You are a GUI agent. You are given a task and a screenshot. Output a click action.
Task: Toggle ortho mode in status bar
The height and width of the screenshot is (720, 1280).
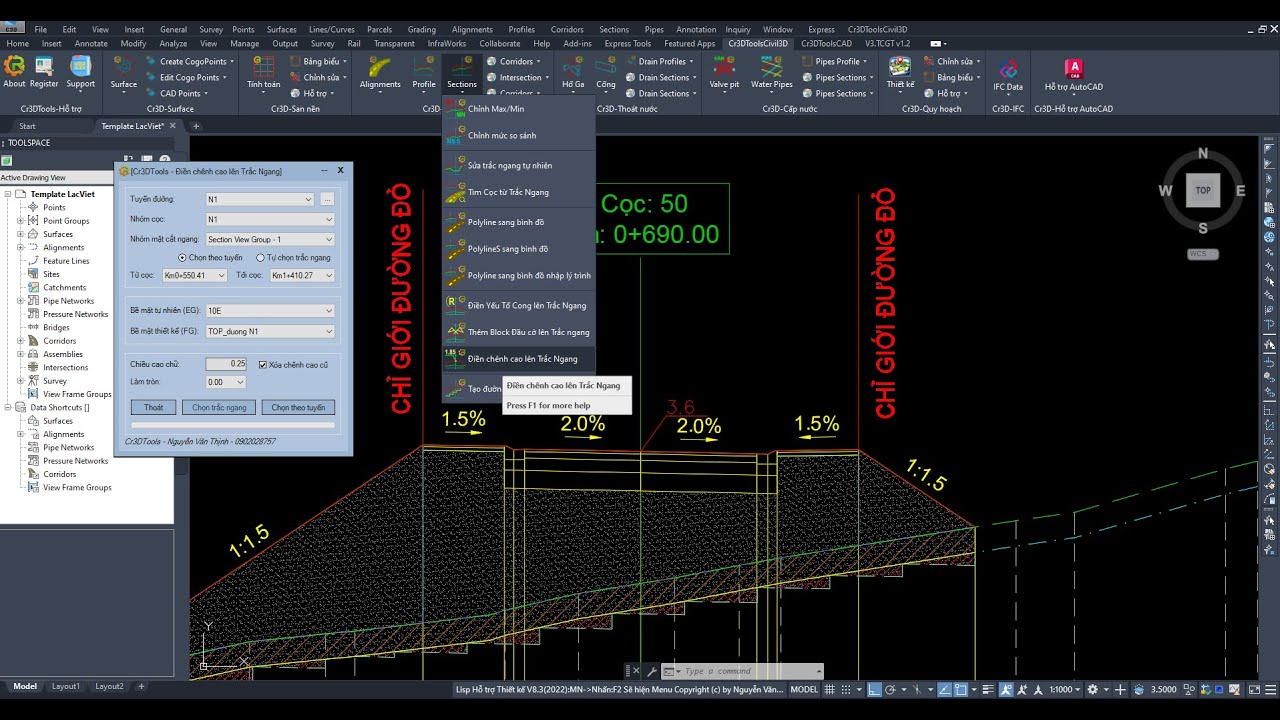875,689
